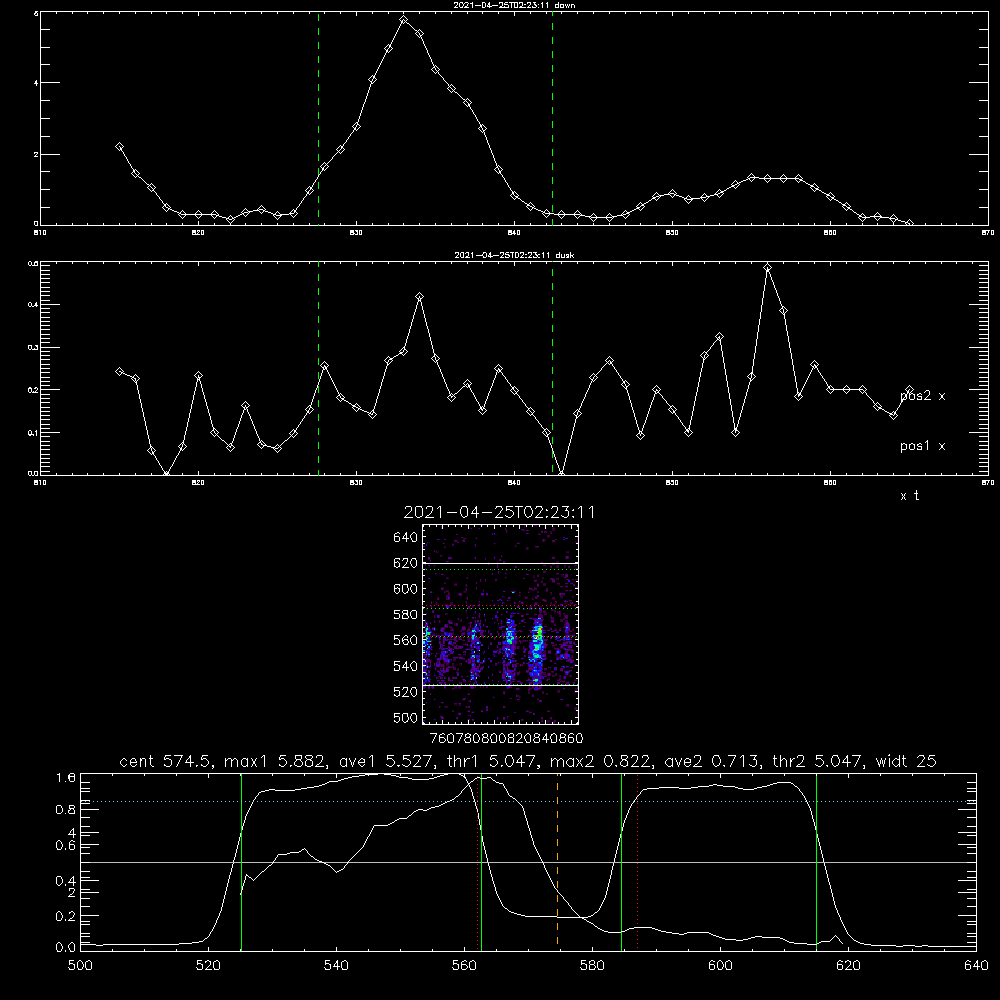
Task: Click the solid horizontal line across bottom plot
Action: coord(528,862)
